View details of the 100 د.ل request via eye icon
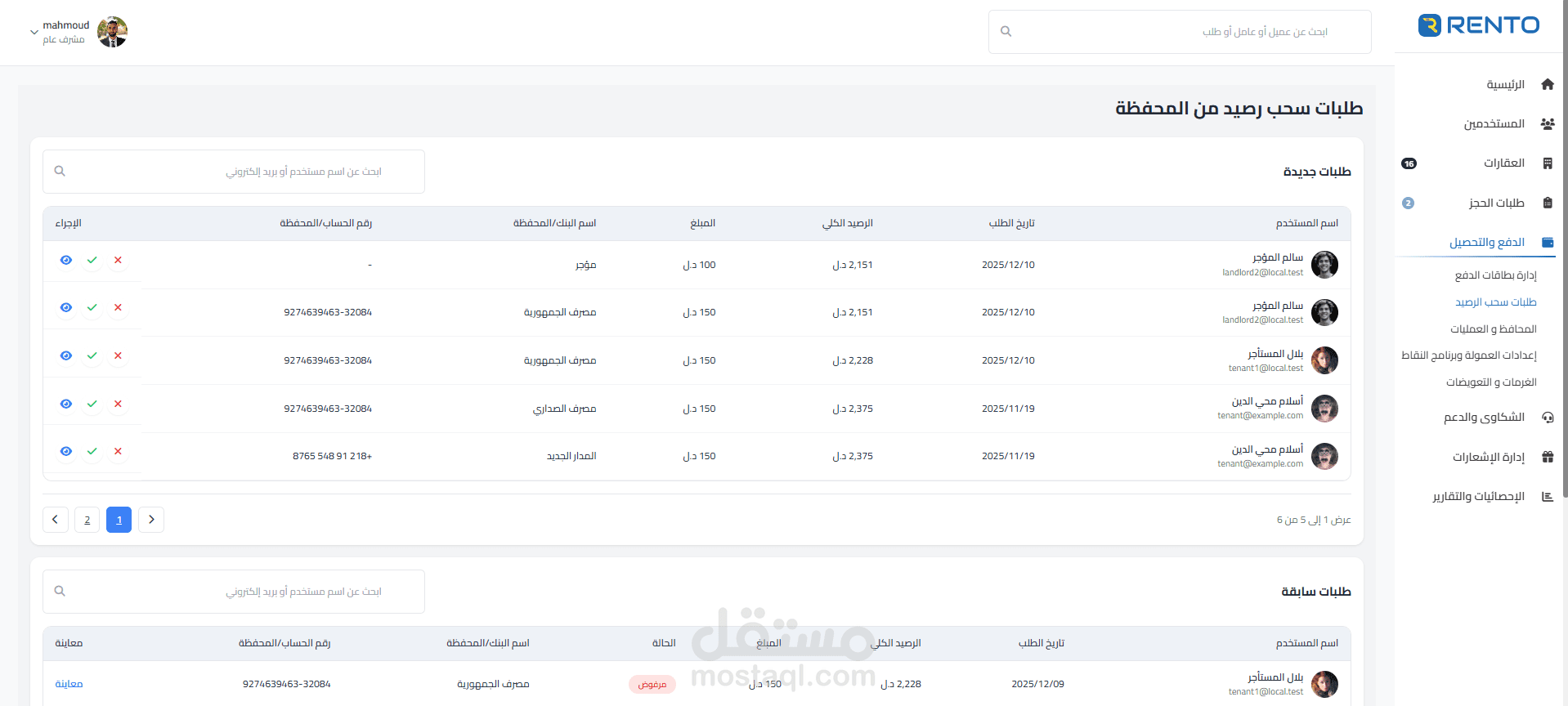This screenshot has width=1568, height=706. 66,260
